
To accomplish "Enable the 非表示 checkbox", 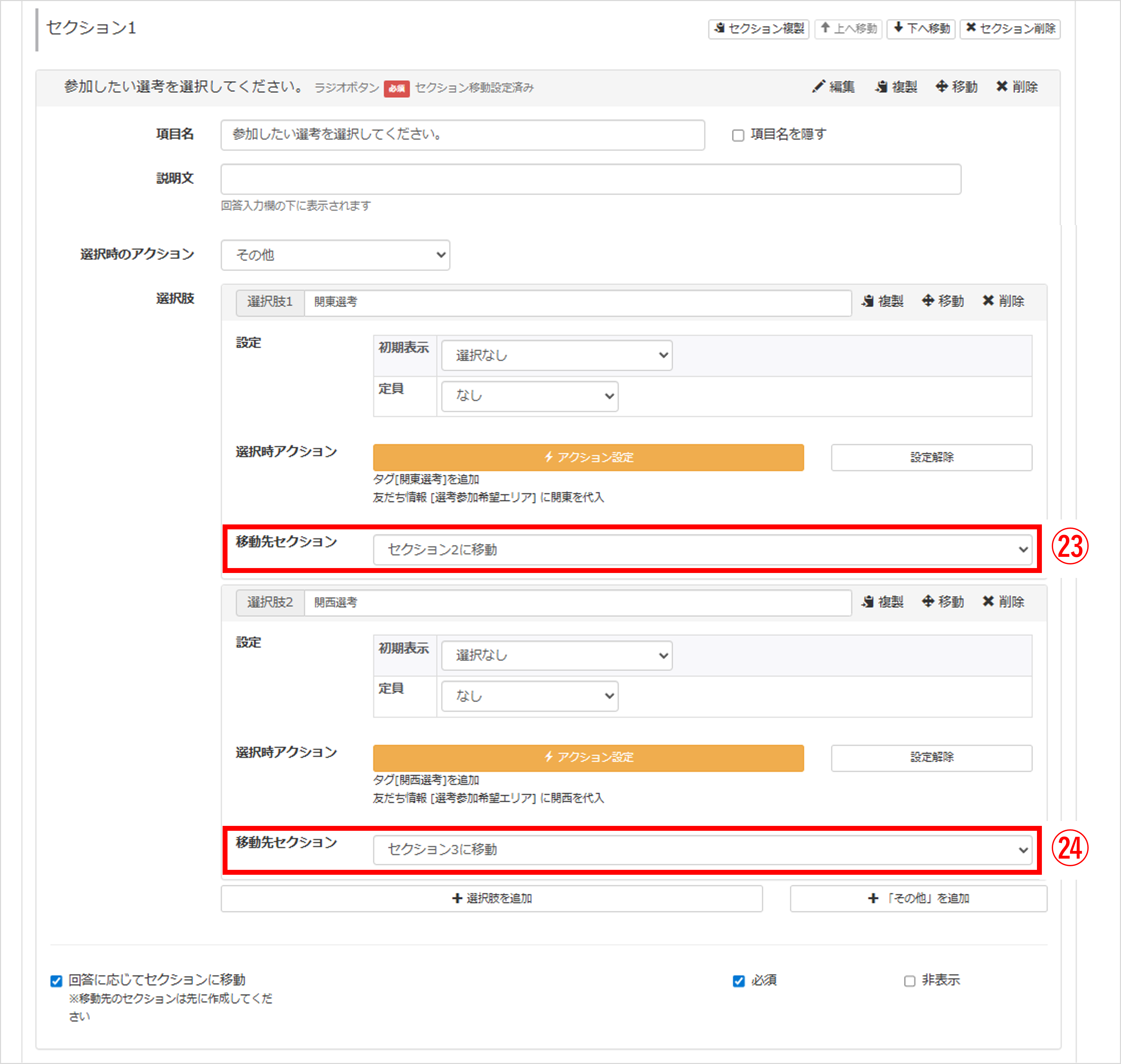I will tap(910, 981).
